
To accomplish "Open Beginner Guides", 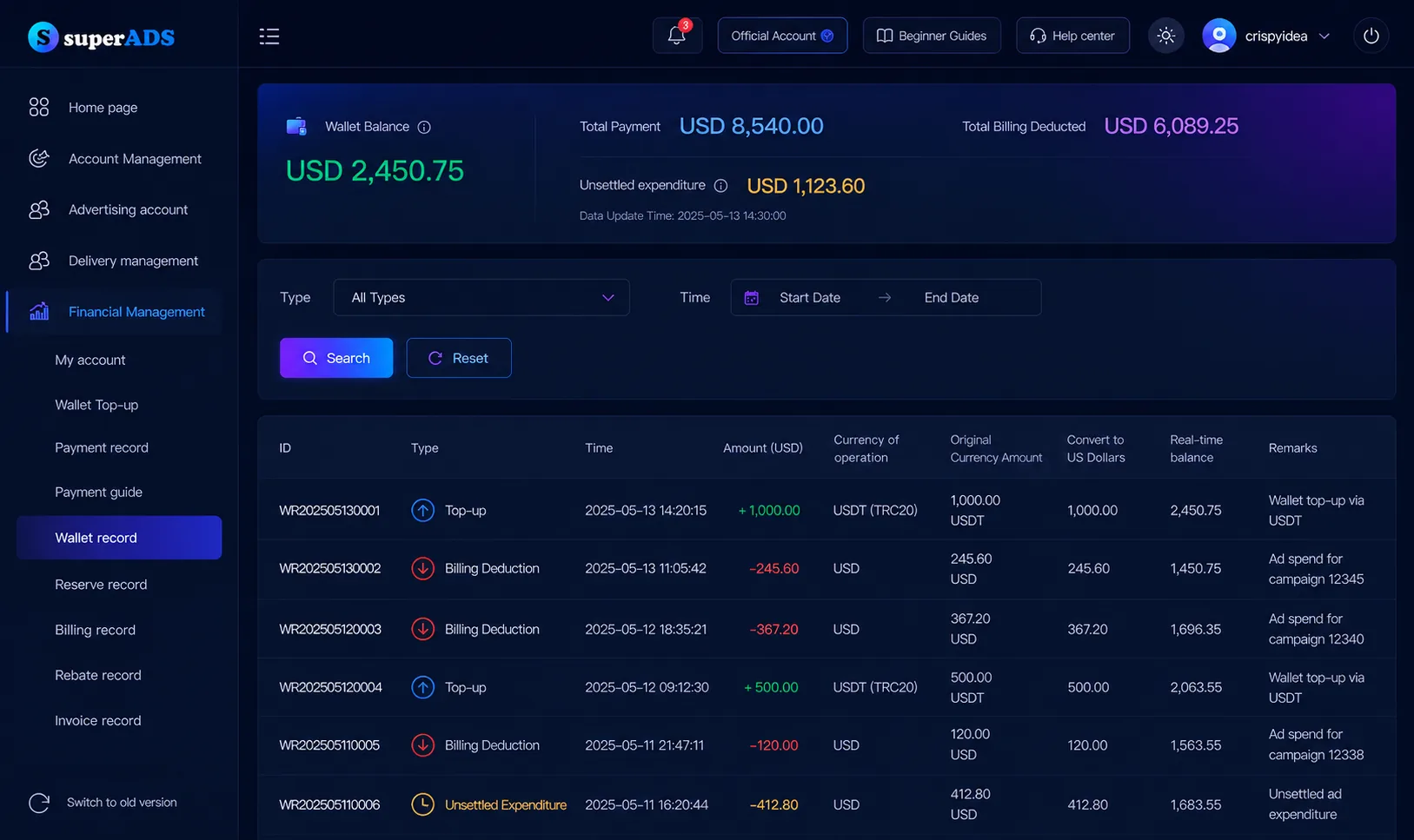I will coord(932,36).
